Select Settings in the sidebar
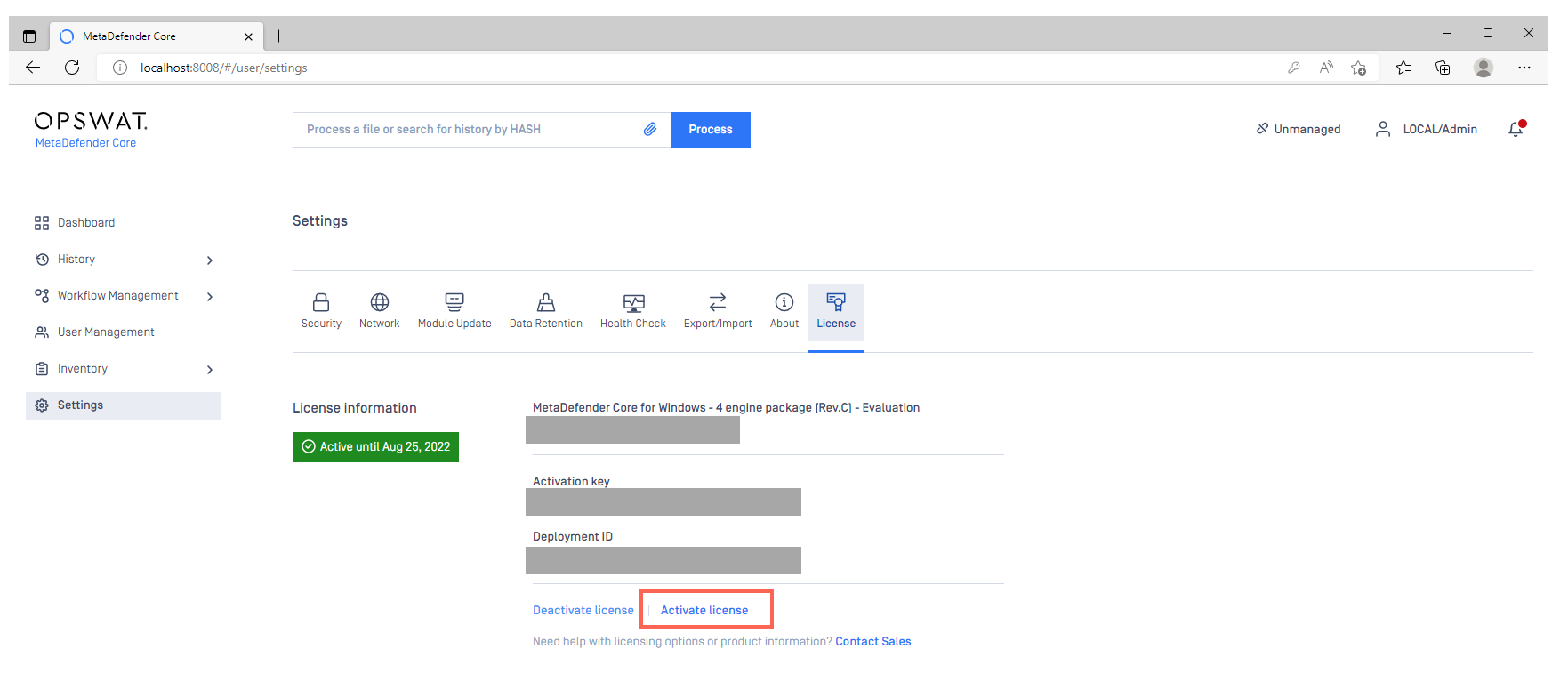 tap(124, 405)
